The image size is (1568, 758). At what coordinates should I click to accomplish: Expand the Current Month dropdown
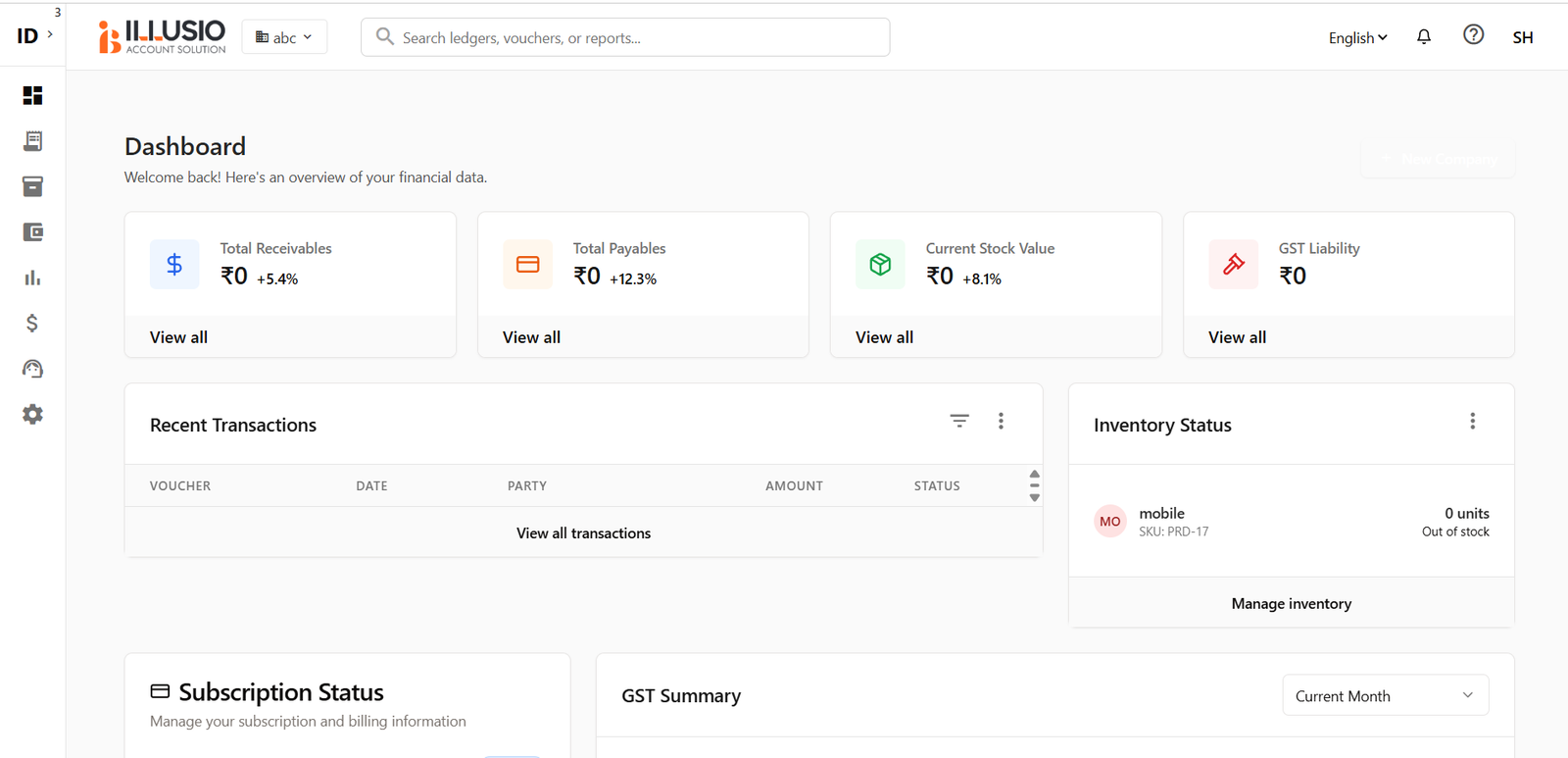pyautogui.click(x=1385, y=695)
